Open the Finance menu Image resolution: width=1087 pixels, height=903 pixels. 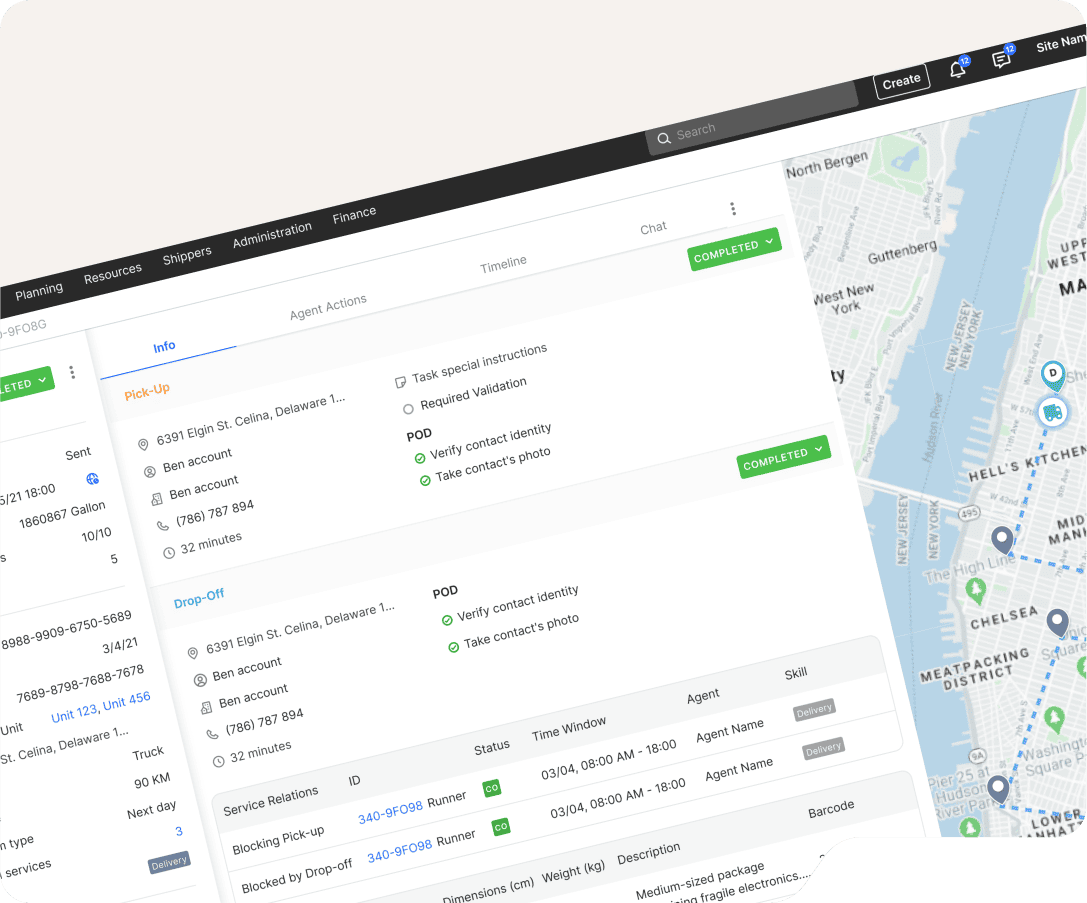click(x=354, y=215)
